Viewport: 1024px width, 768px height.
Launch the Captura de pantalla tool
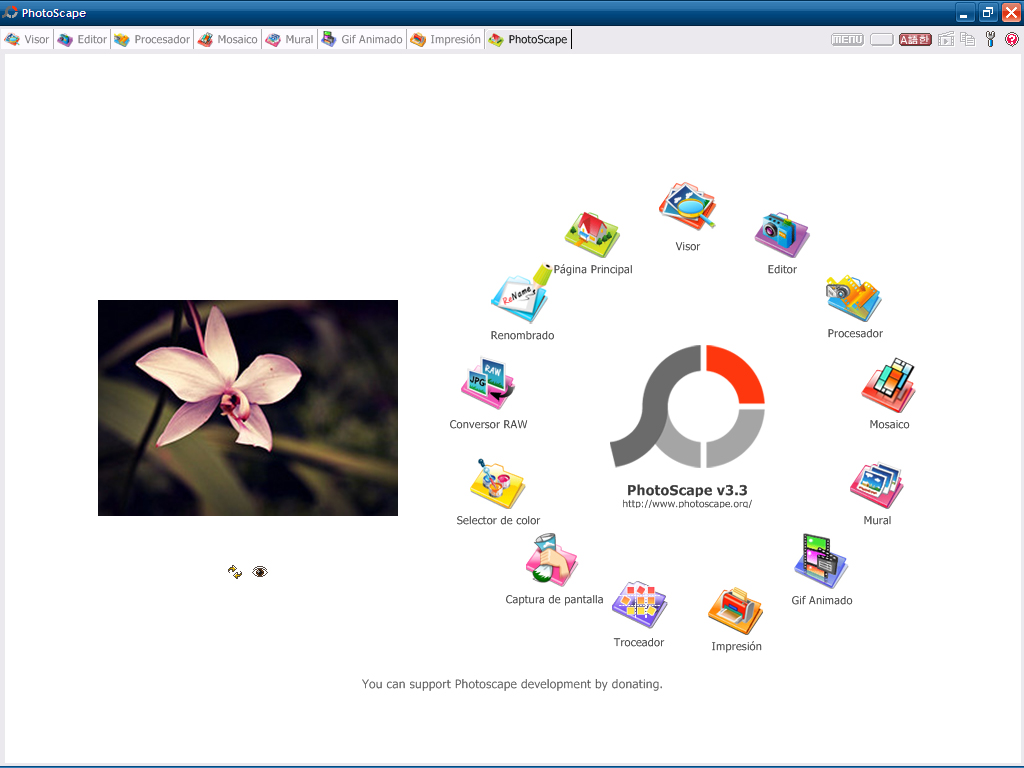552,560
